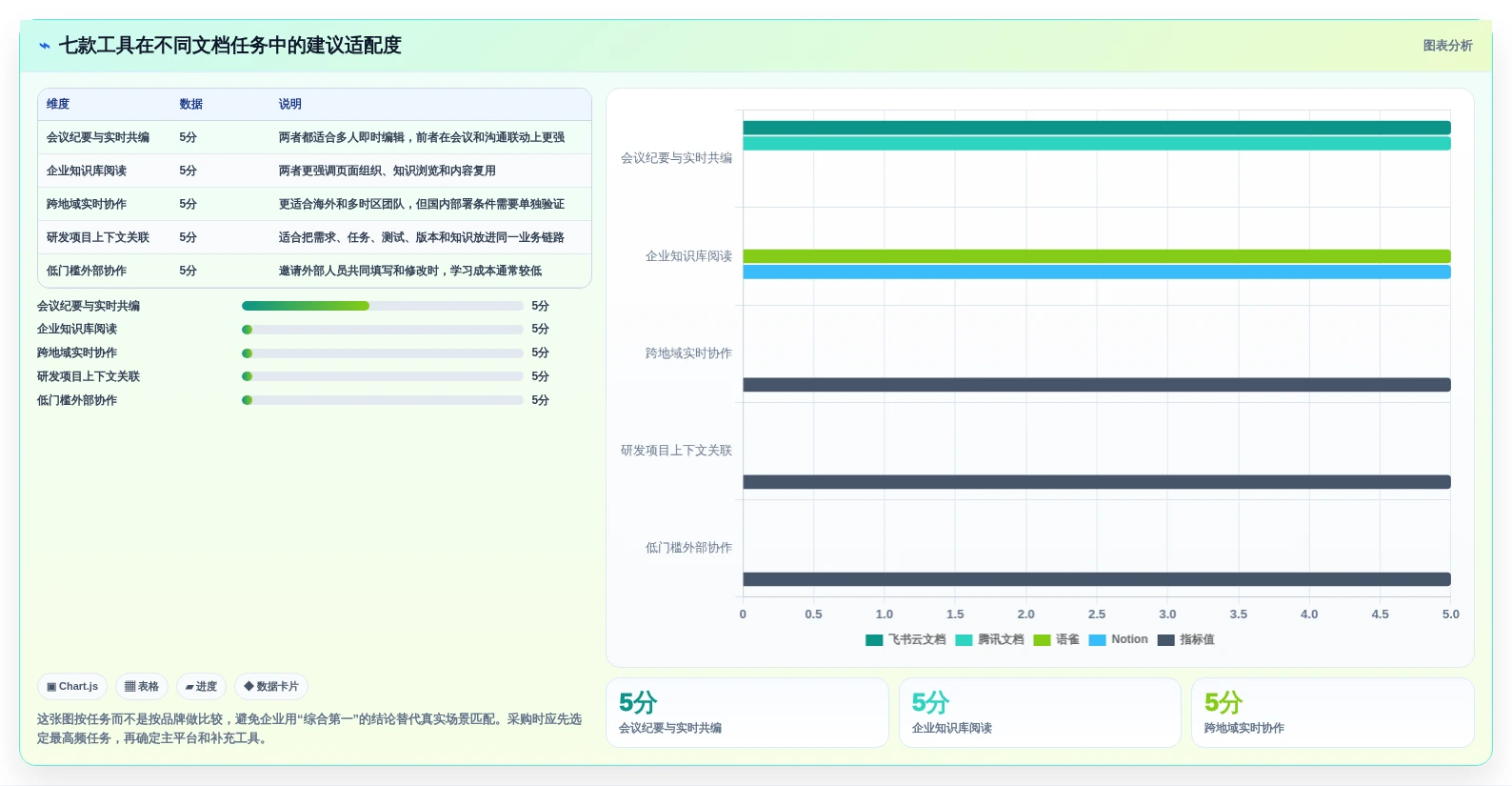This screenshot has width=1512, height=786.
Task: Toggle the Notion legend color box
Action: pyautogui.click(x=1097, y=640)
